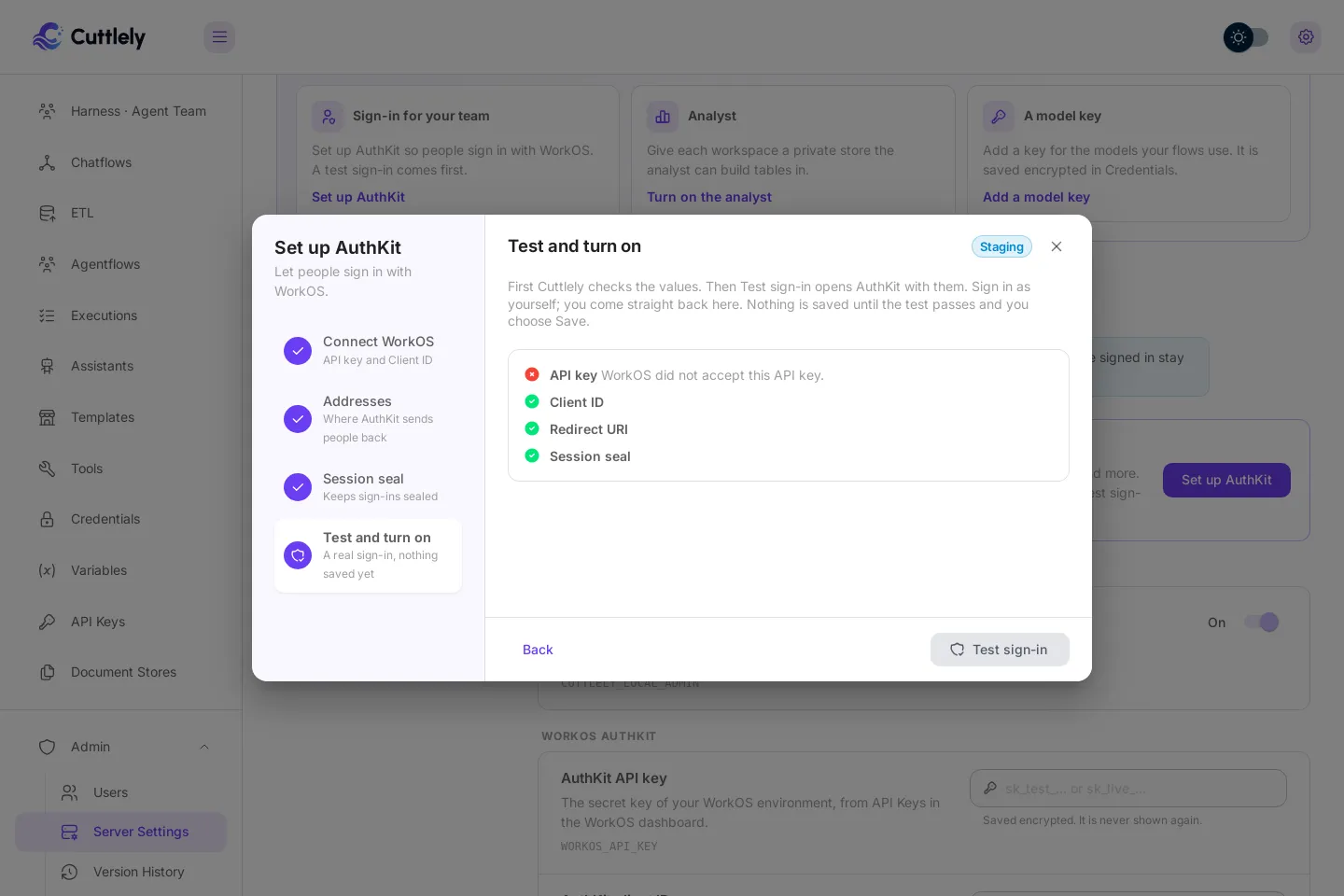The height and width of the screenshot is (896, 1344).
Task: Go to Addresses step
Action: click(x=368, y=419)
